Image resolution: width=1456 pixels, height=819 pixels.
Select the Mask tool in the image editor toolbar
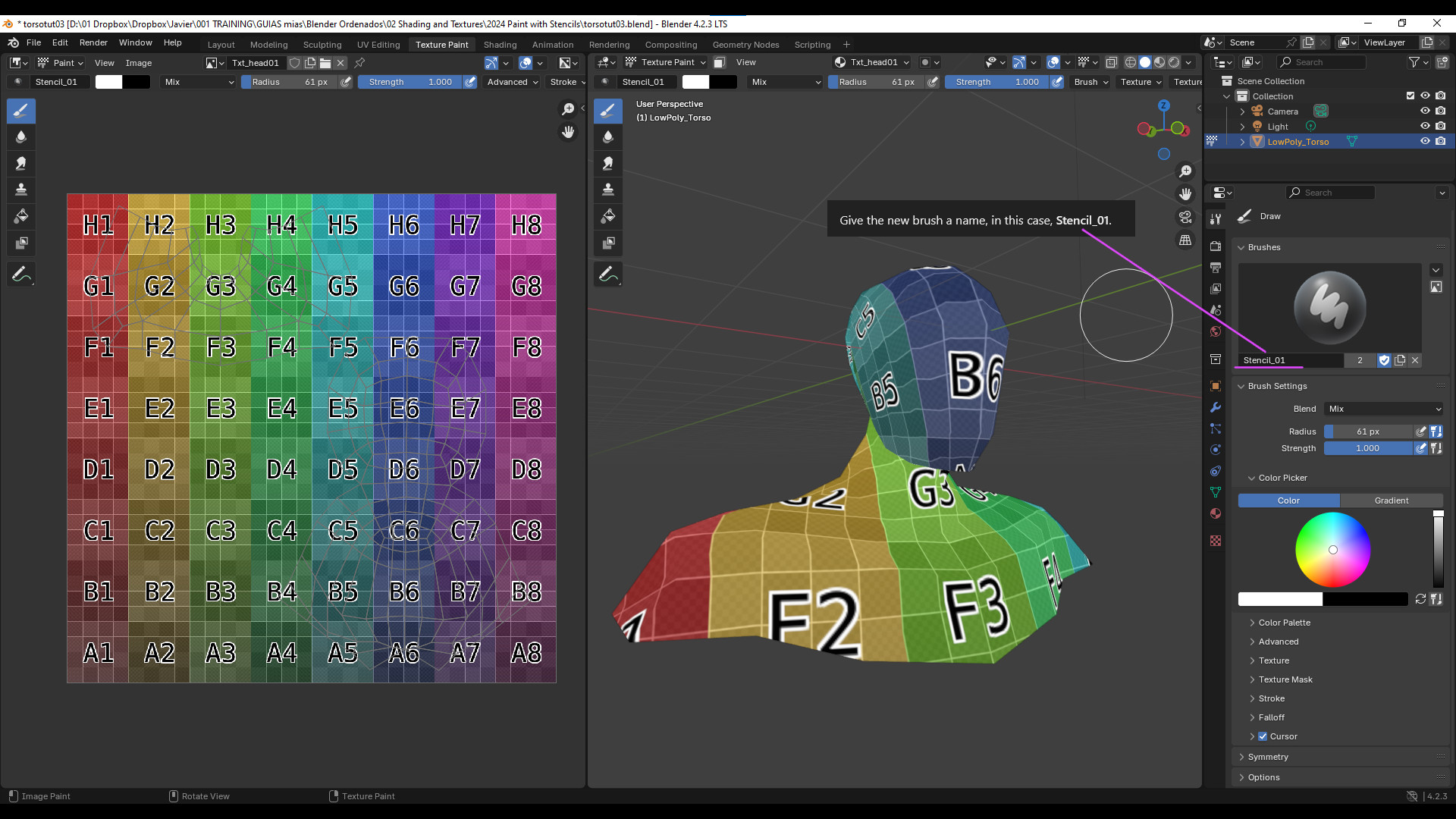click(21, 243)
